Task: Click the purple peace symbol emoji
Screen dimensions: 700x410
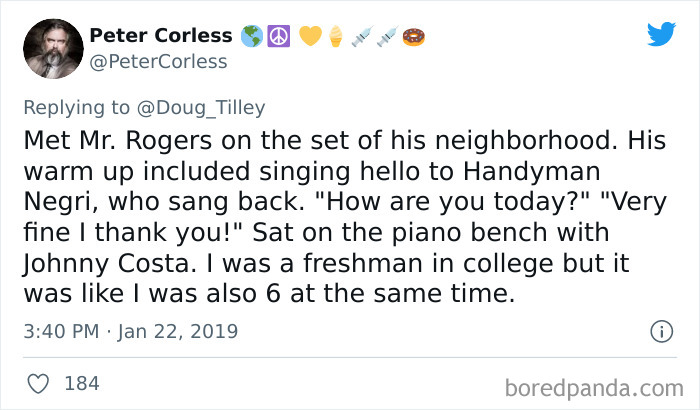Action: (x=279, y=37)
